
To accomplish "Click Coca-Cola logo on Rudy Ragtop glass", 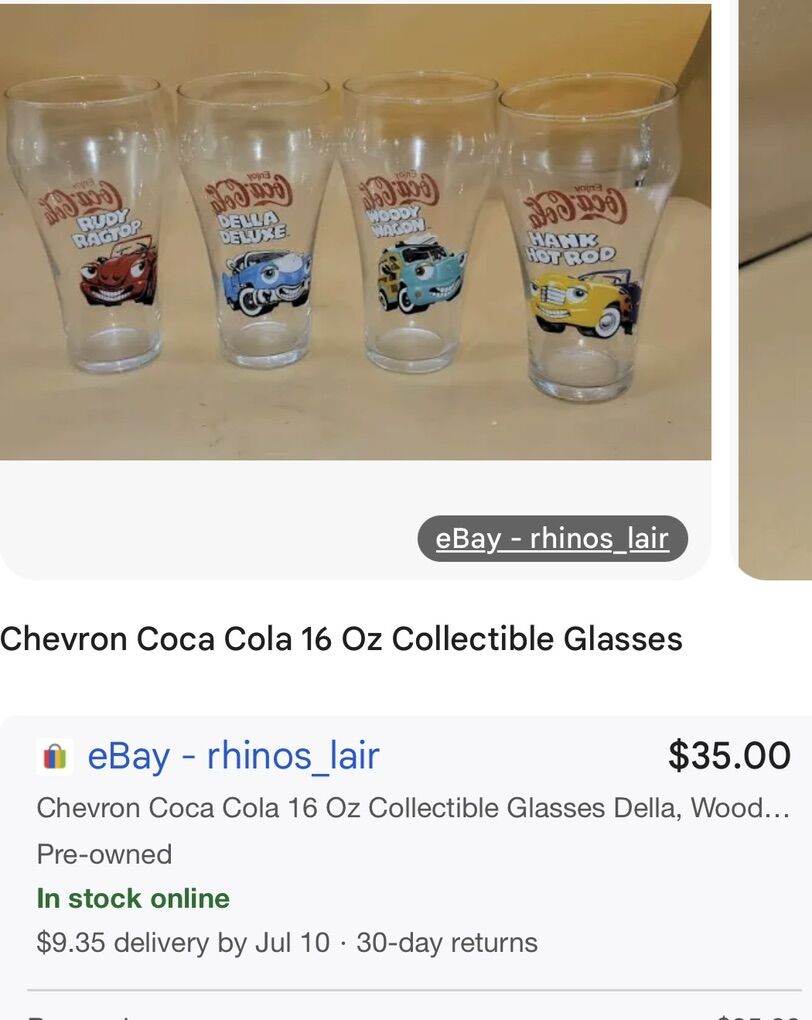I will pyautogui.click(x=80, y=200).
